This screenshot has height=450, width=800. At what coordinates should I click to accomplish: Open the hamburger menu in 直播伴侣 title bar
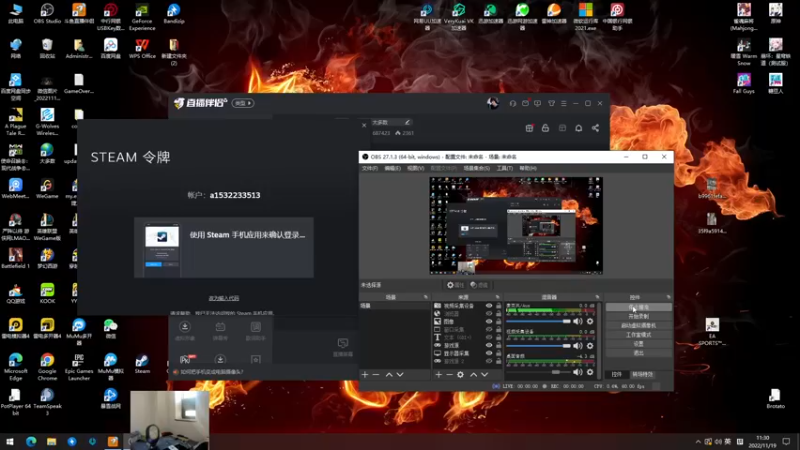(564, 103)
